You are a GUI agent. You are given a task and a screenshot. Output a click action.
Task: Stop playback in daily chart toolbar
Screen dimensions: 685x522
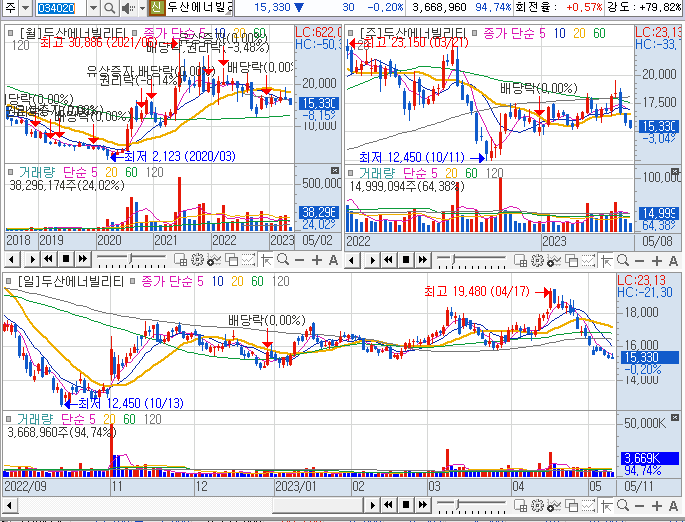click(x=406, y=505)
